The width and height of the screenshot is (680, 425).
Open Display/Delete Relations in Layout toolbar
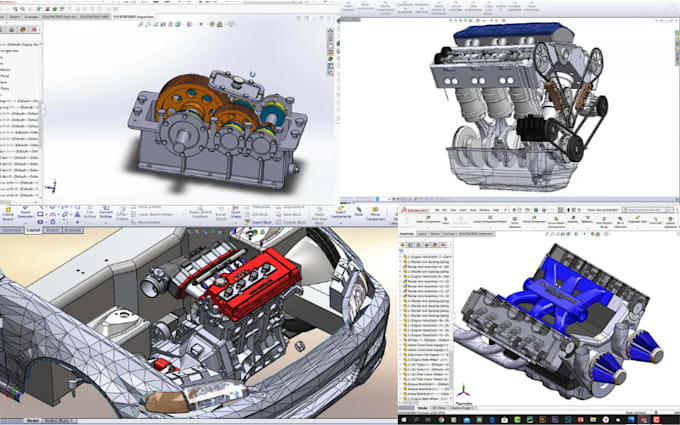[200, 213]
